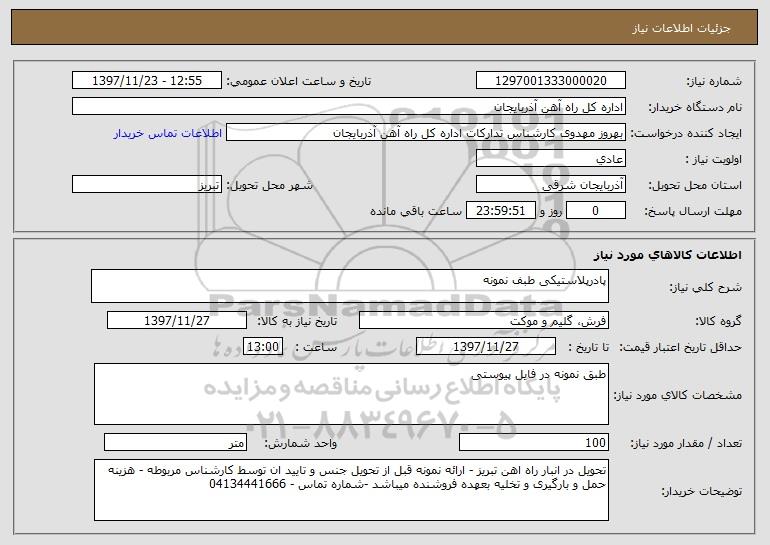
Task: Click the شرح کلی نیاز label
Action: tap(706, 288)
